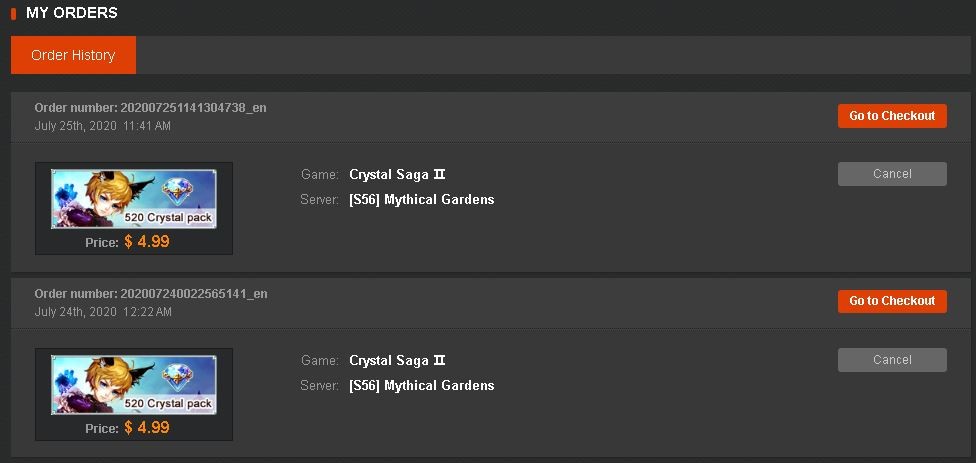Click the orange marker beside MY ORDERS
976x463 pixels.
[14, 13]
